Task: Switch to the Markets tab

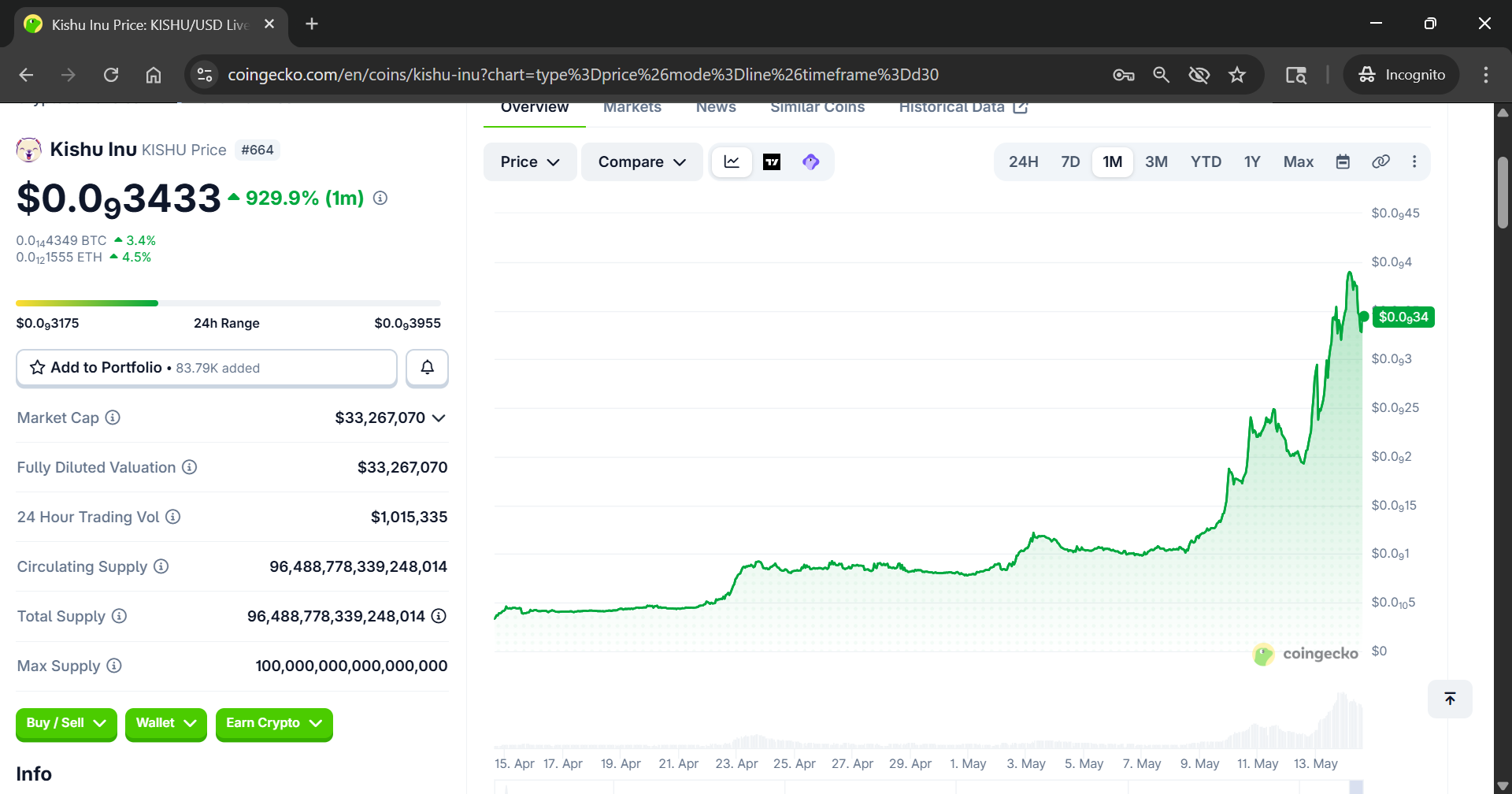Action: (x=632, y=109)
